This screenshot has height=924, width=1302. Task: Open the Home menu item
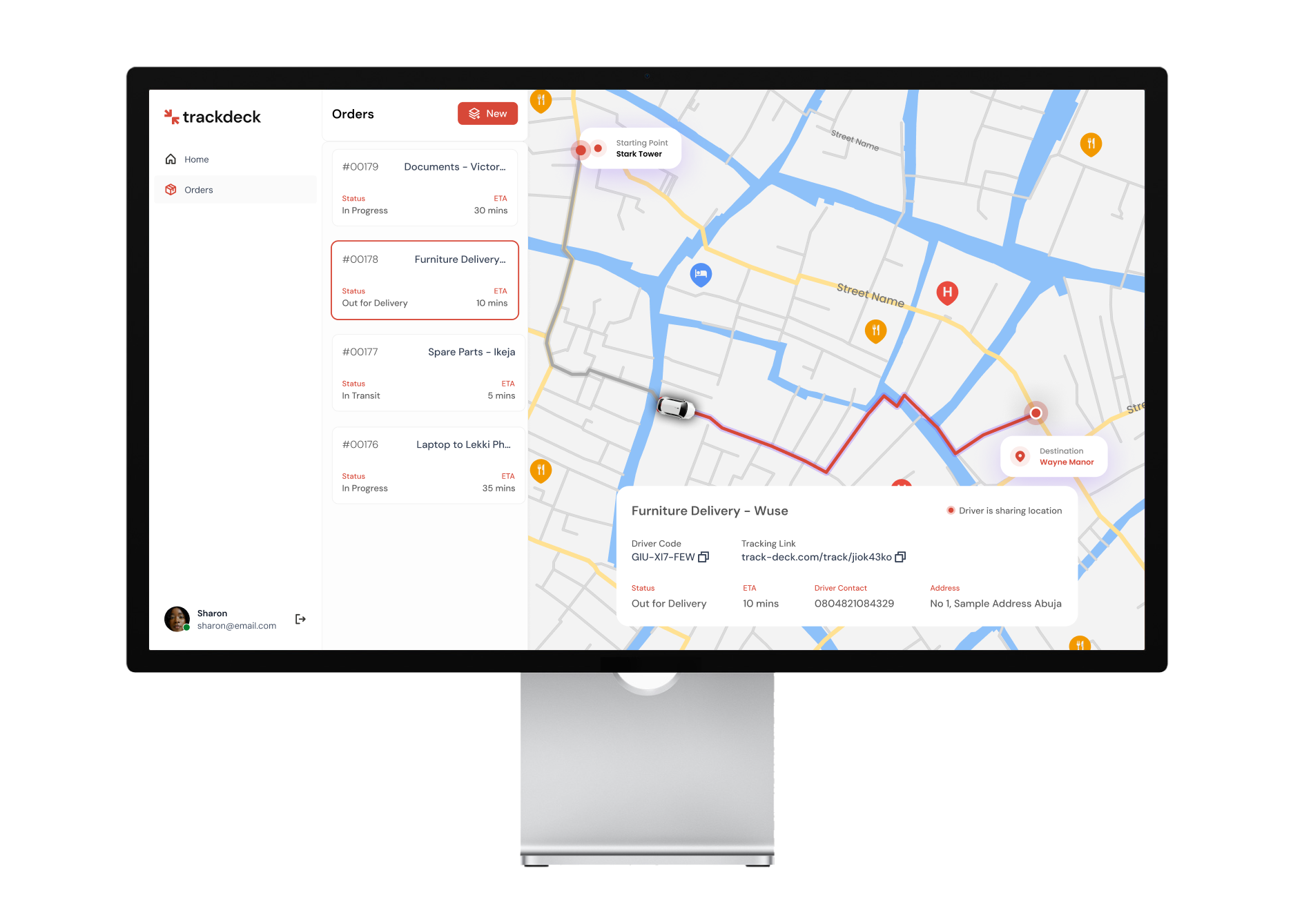(x=197, y=159)
